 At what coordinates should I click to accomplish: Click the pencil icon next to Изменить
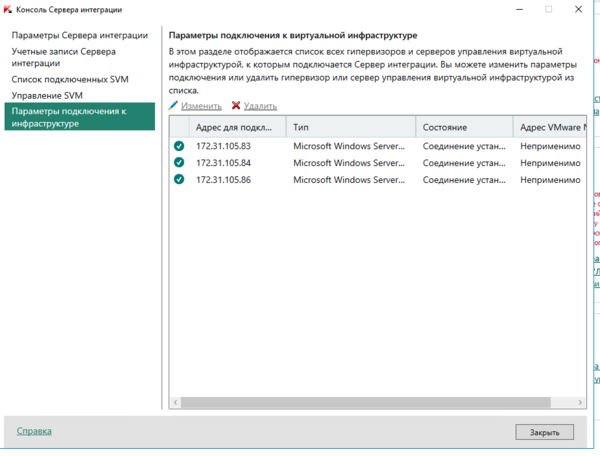point(174,105)
